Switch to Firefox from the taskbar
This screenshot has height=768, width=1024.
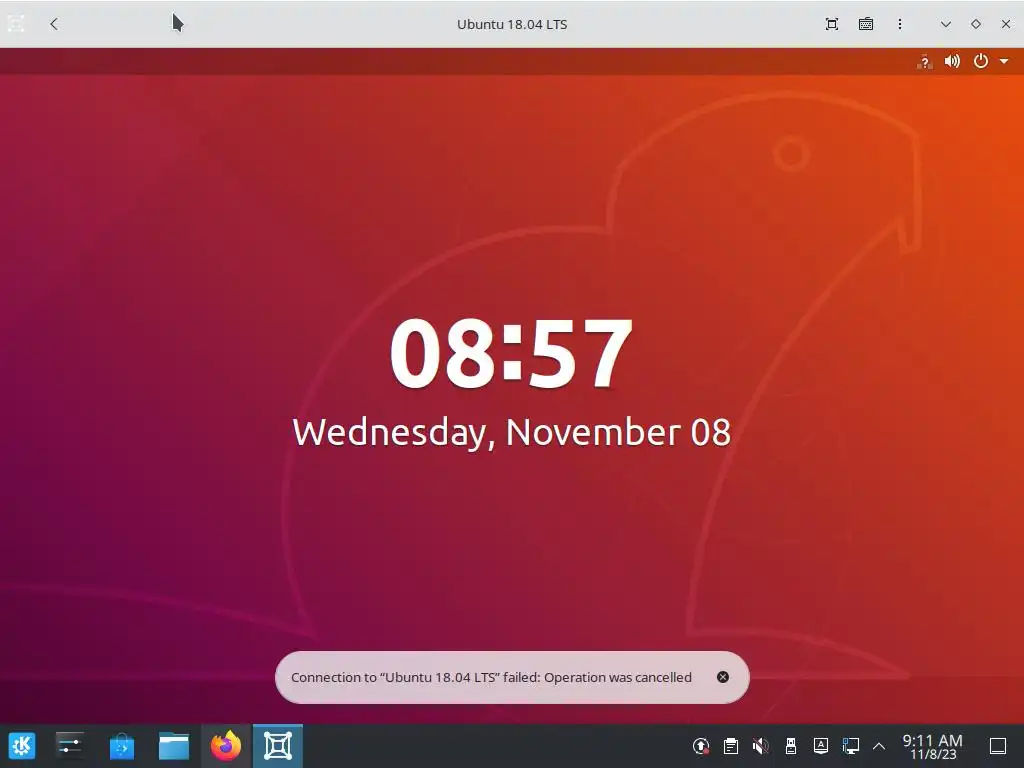pyautogui.click(x=226, y=746)
